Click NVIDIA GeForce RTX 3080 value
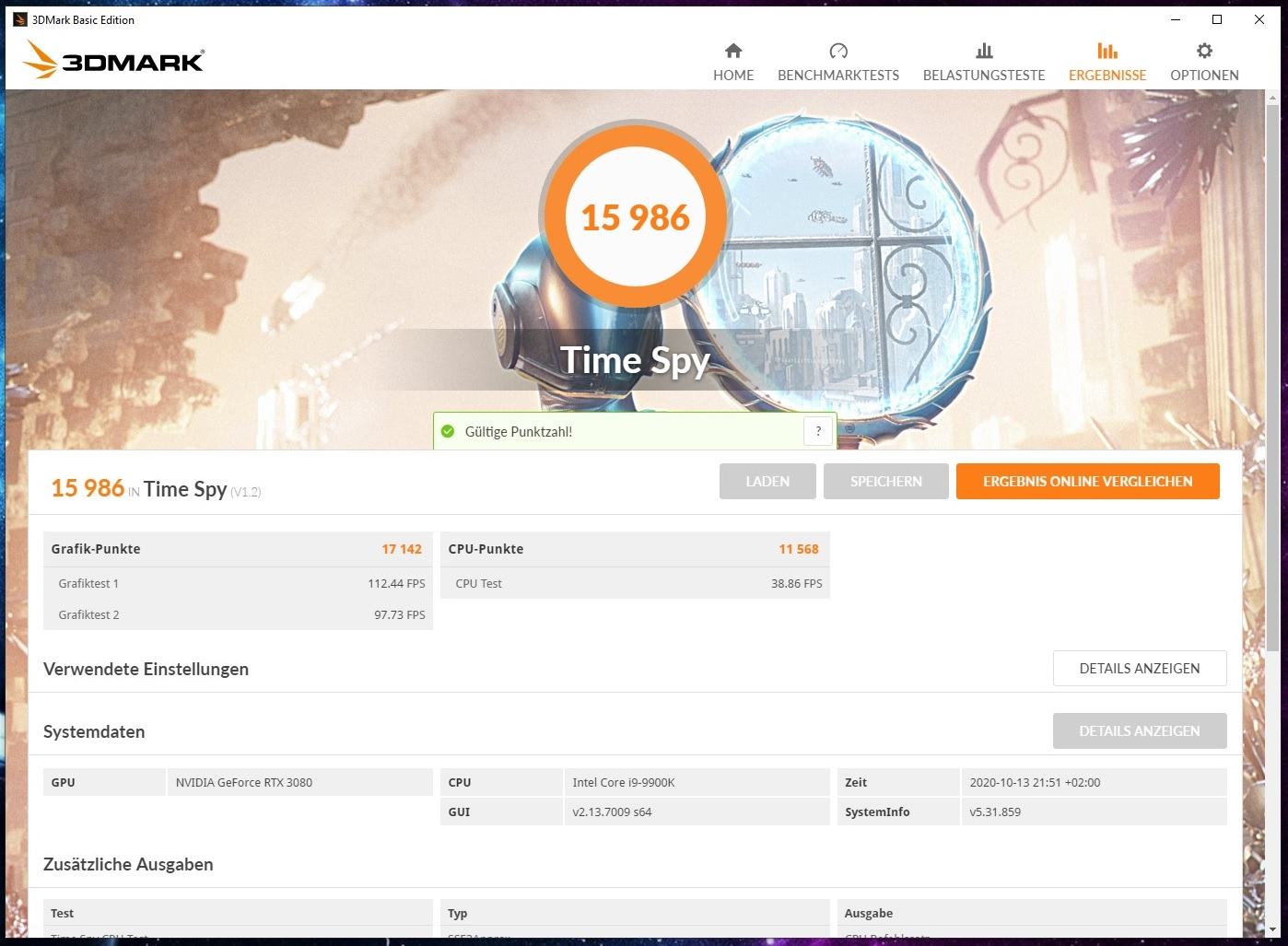This screenshot has width=1288, height=946. point(244,782)
